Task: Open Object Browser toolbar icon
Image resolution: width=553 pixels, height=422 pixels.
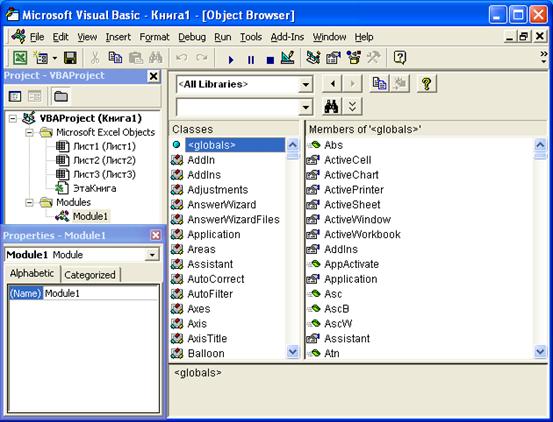Action: [353, 57]
